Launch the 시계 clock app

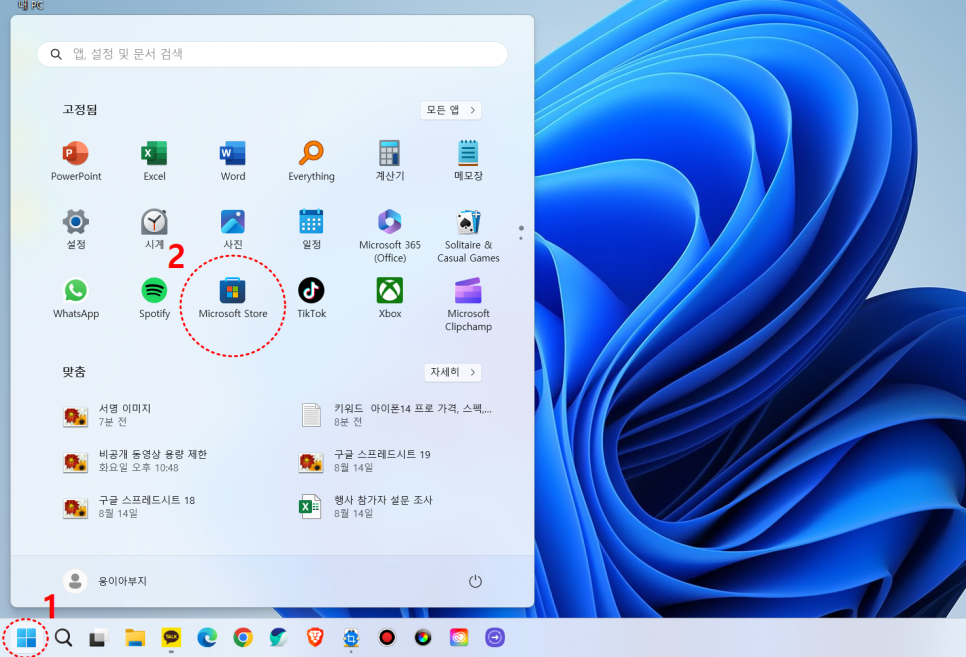pyautogui.click(x=154, y=229)
